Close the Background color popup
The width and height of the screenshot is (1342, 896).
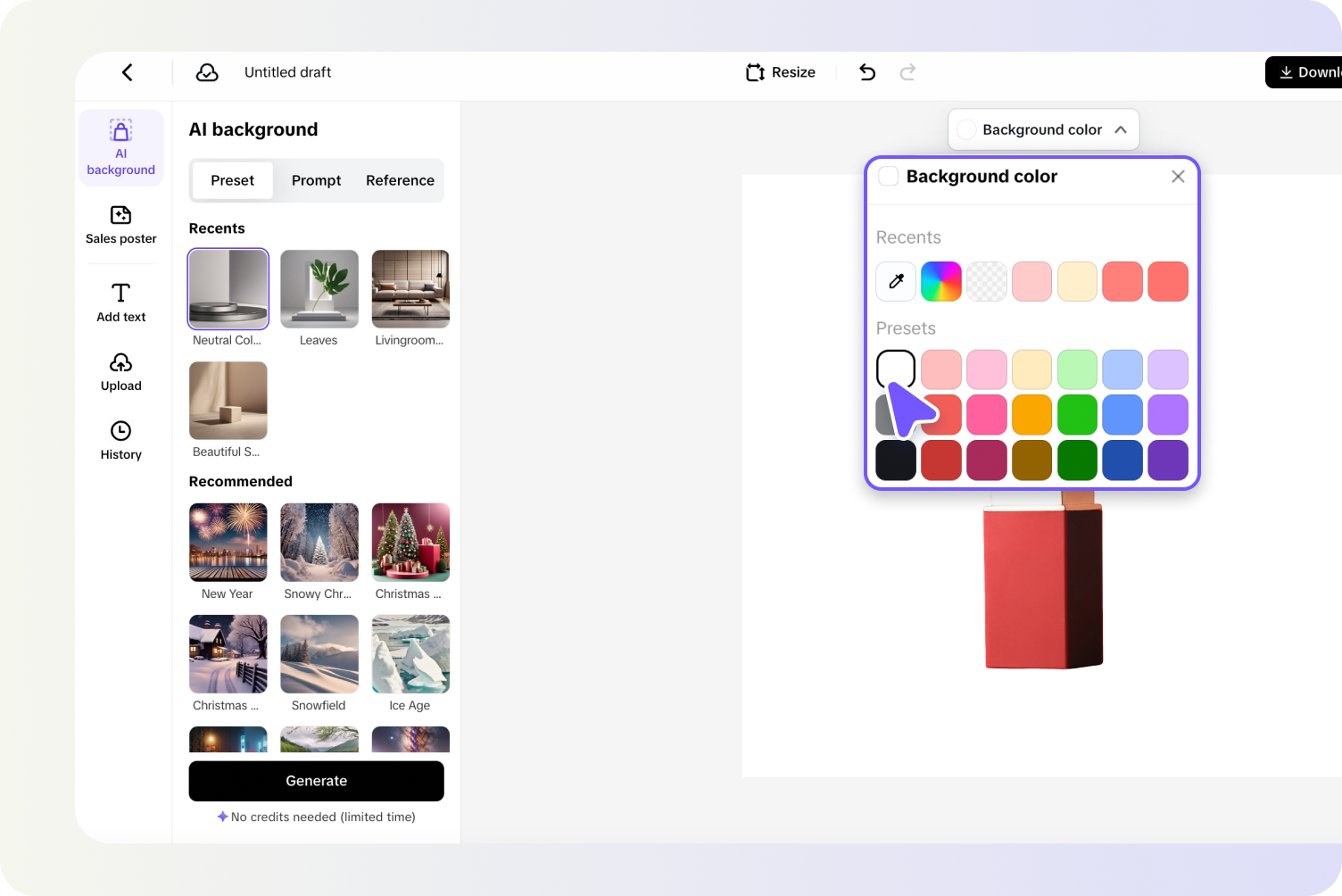1178,177
